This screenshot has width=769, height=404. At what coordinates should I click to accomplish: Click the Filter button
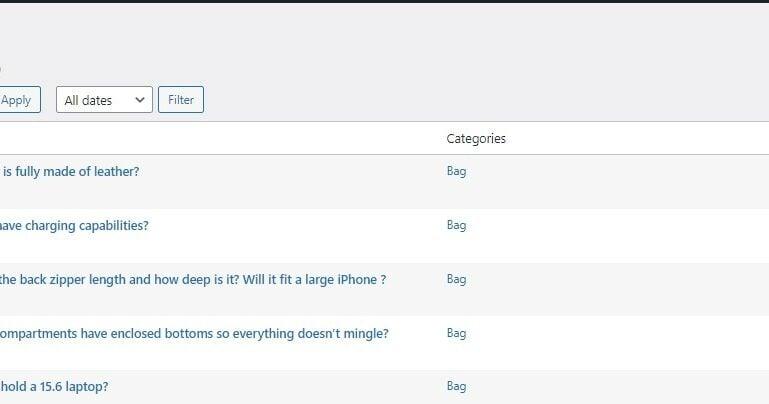181,100
